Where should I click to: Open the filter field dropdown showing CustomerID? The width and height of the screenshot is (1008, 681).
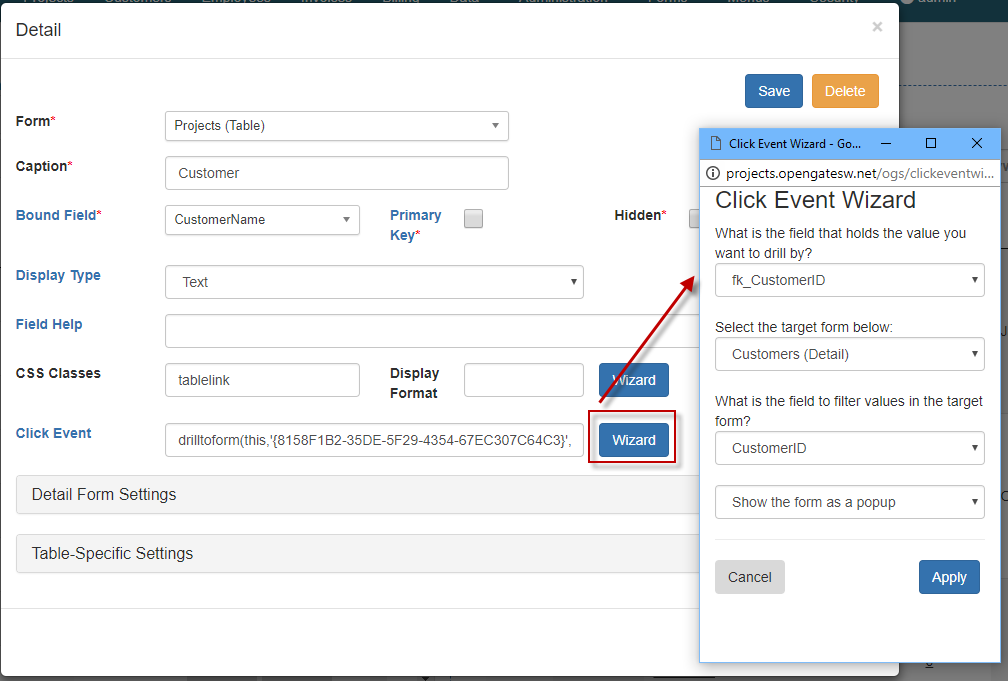pos(849,448)
